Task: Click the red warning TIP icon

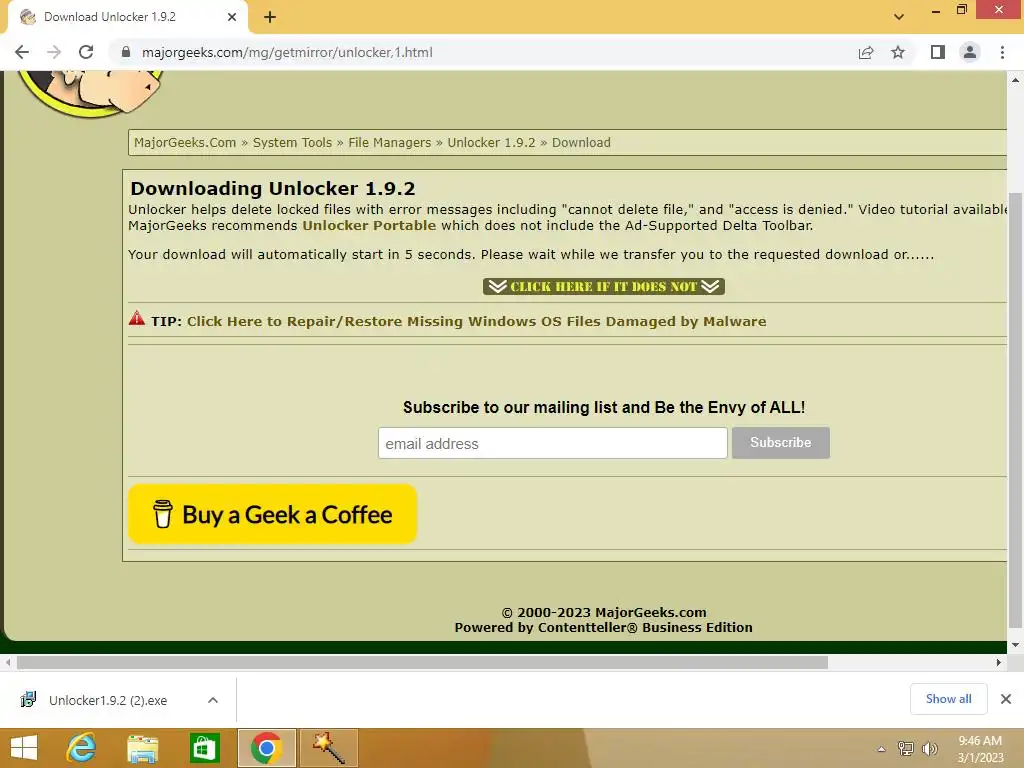Action: pos(137,319)
